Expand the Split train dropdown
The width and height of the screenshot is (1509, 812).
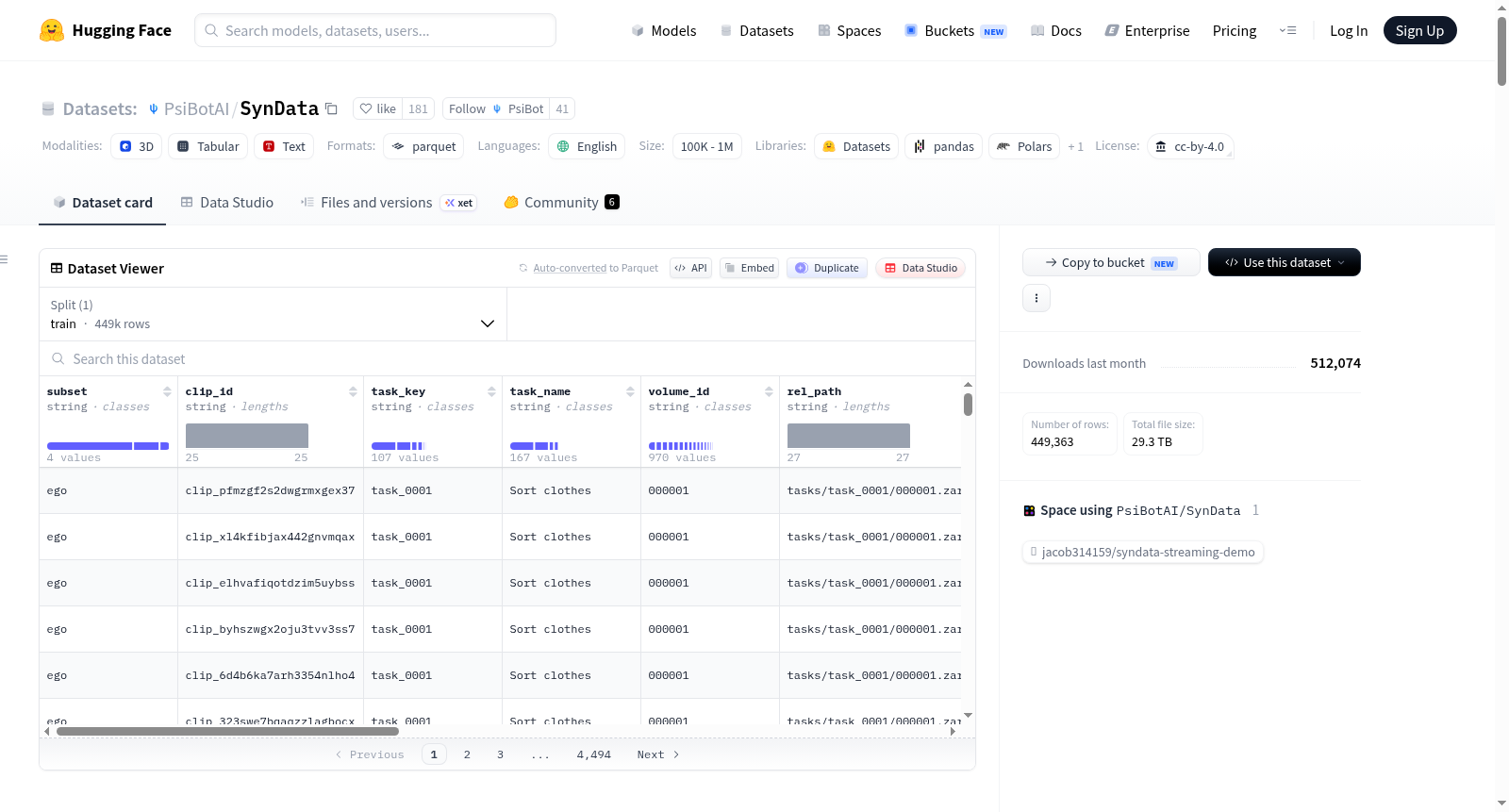(273, 314)
